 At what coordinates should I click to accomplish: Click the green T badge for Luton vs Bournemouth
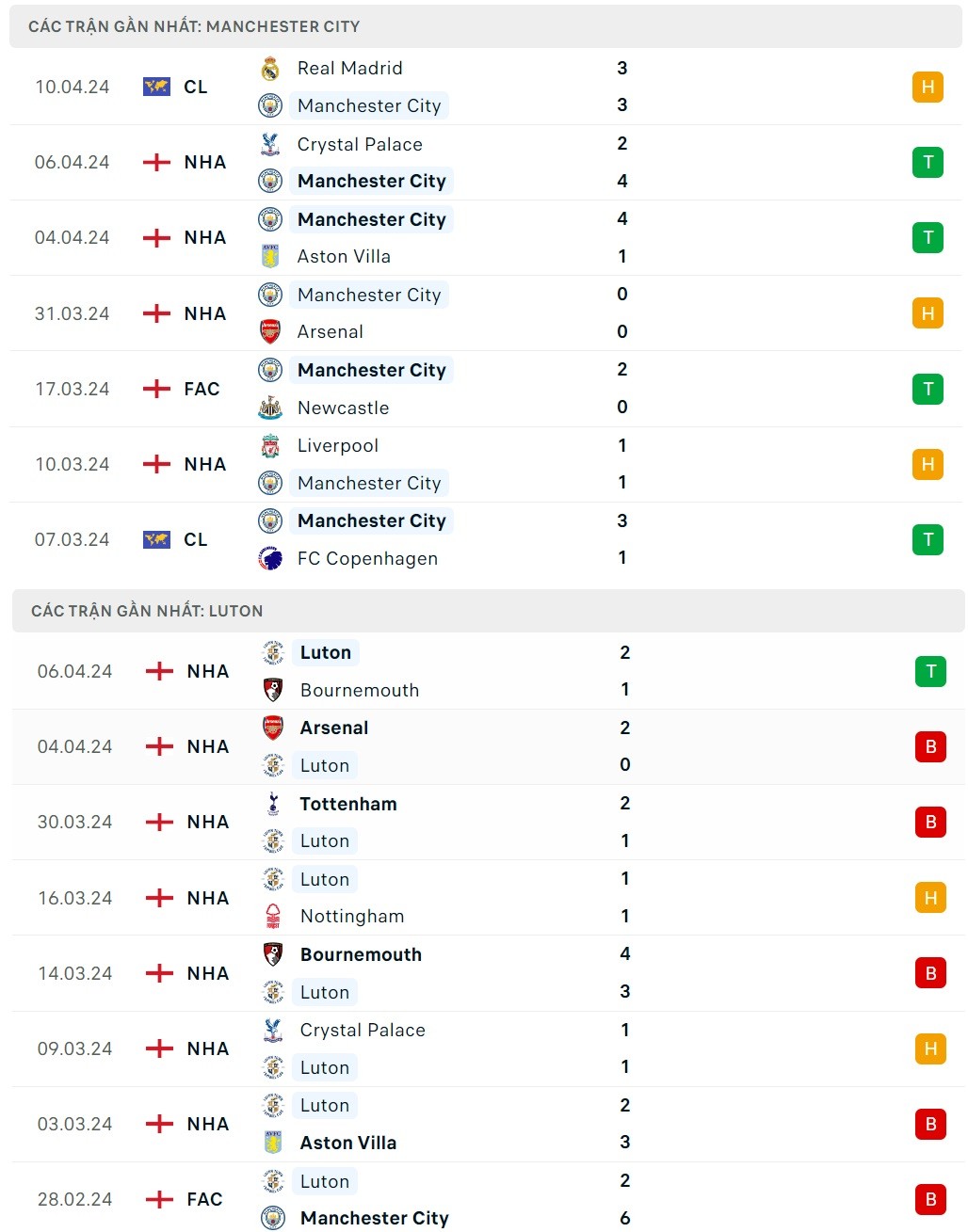[930, 671]
